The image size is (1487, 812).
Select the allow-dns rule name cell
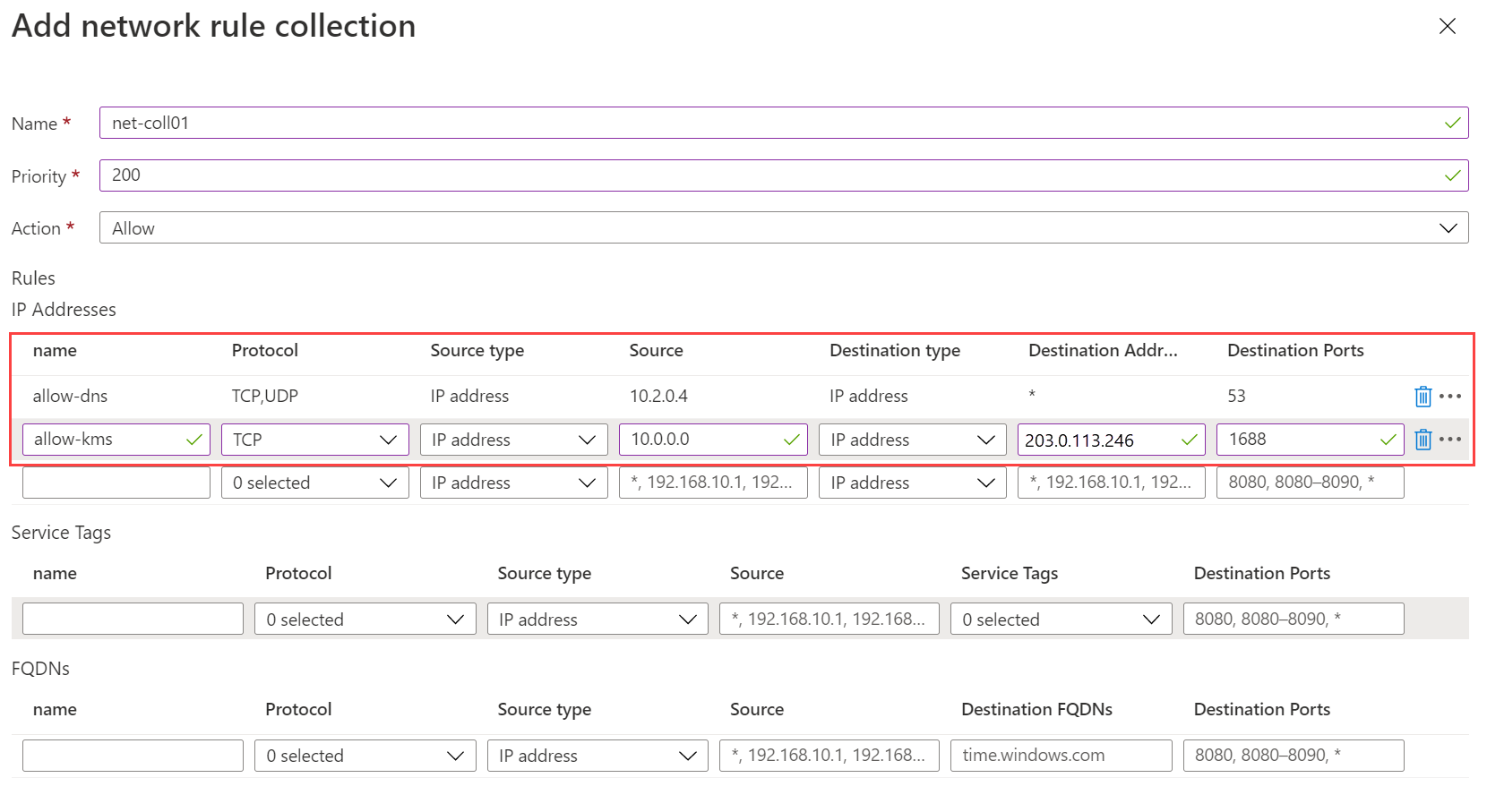[70, 396]
